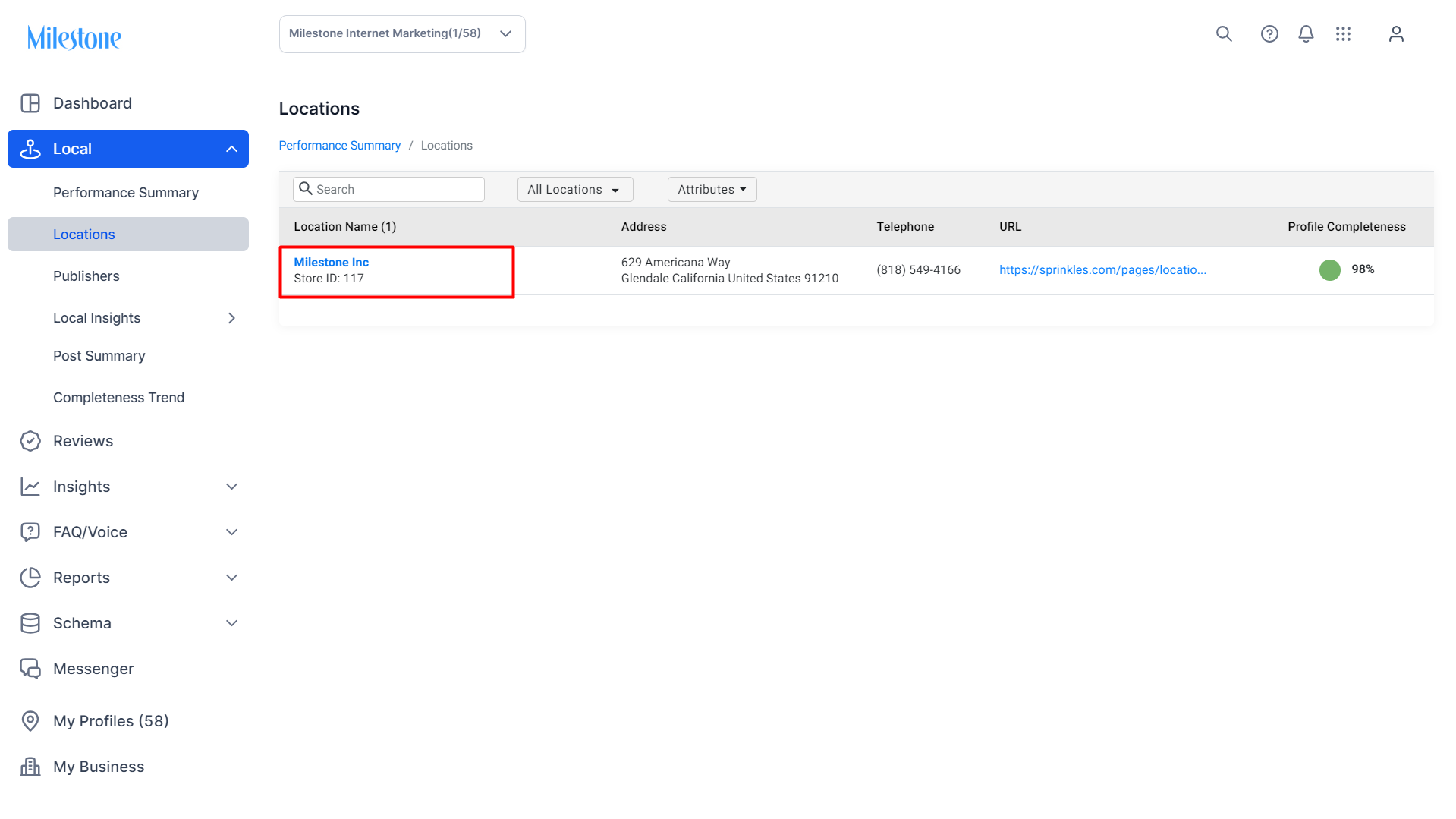Expand the Local Insights submenu arrow
This screenshot has width=1456, height=819.
231,318
